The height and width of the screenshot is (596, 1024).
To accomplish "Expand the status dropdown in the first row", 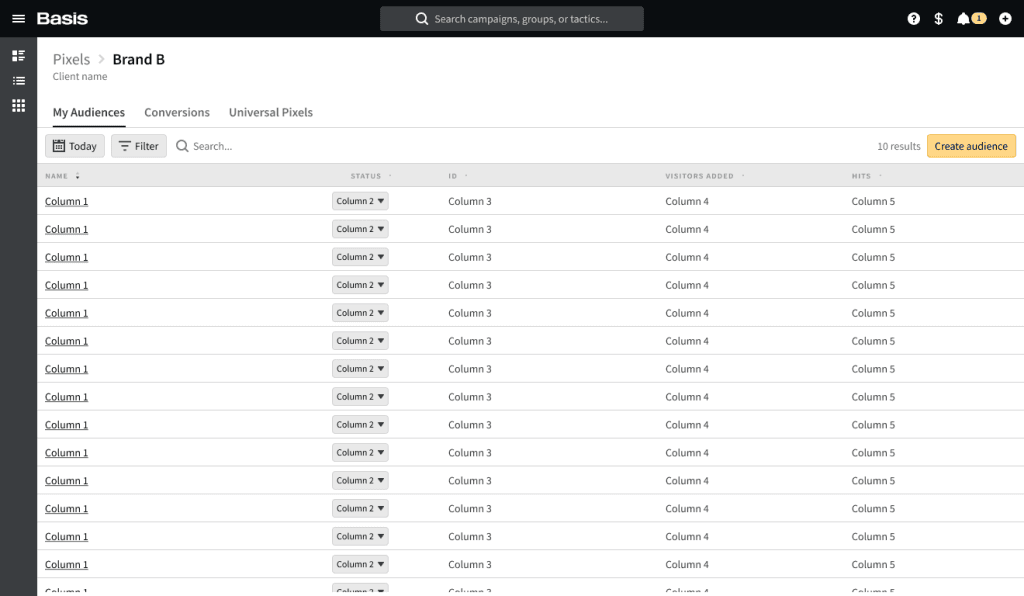I will pos(360,201).
